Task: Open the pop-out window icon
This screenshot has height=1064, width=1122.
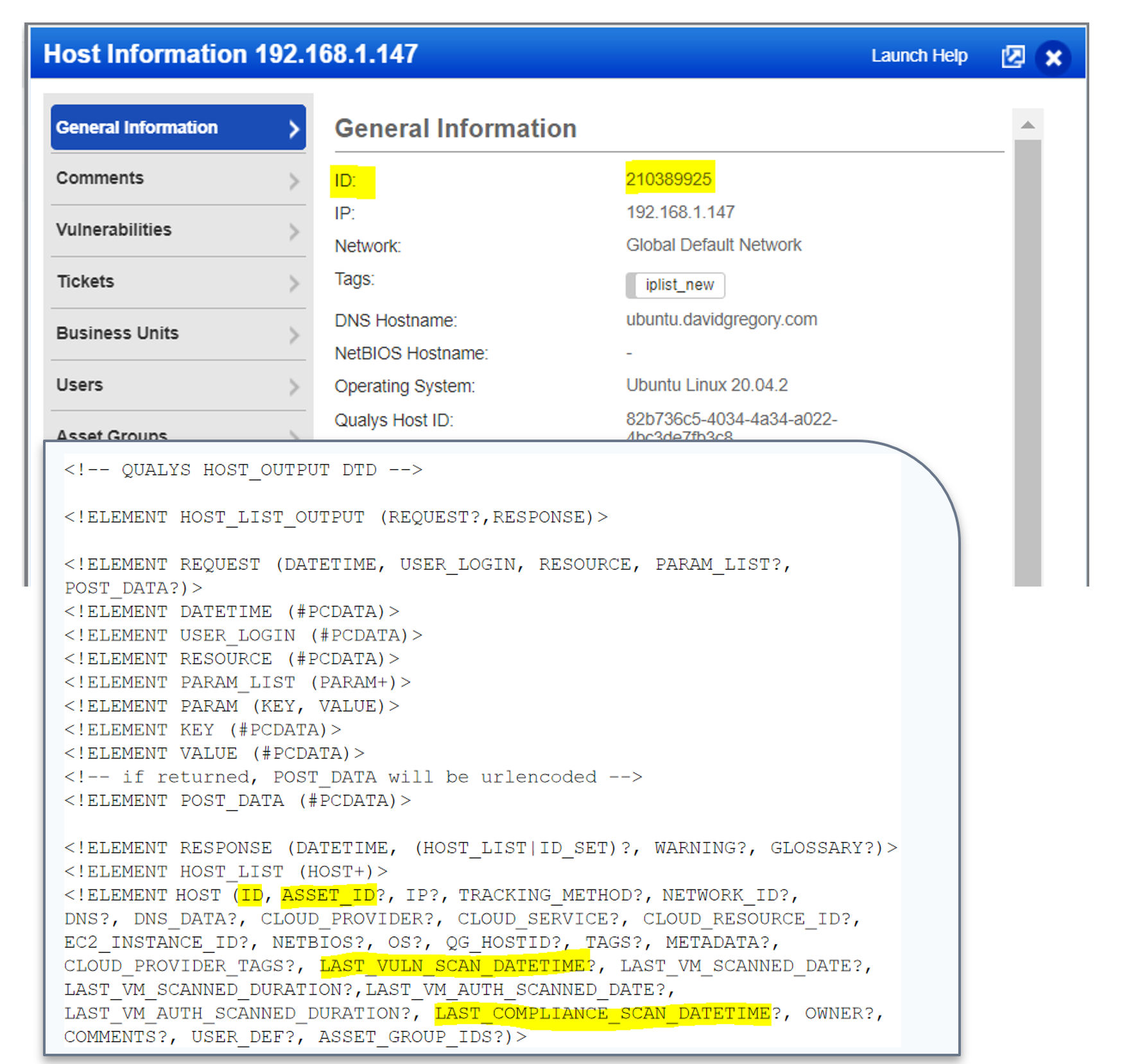Action: pos(1013,57)
